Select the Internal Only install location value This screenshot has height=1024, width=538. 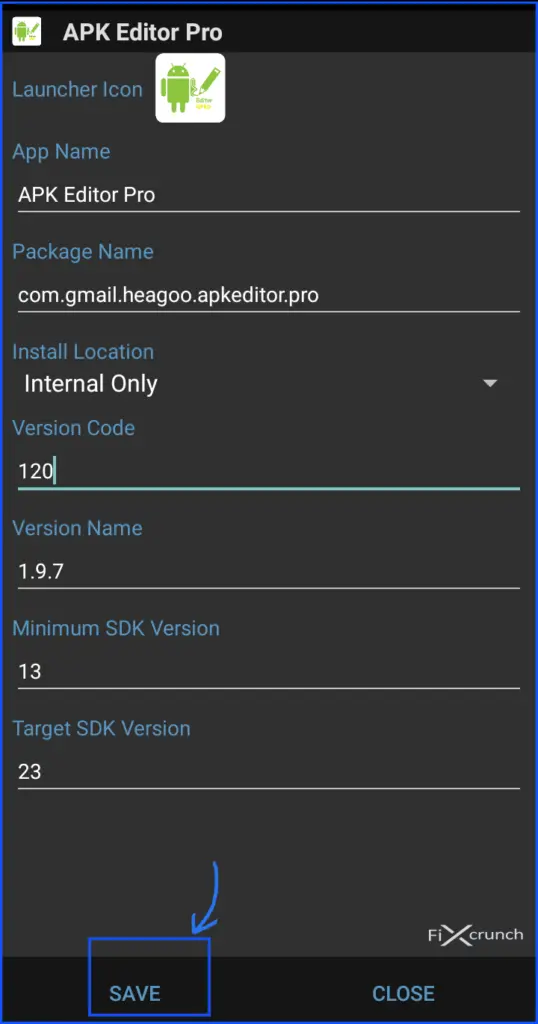91,383
